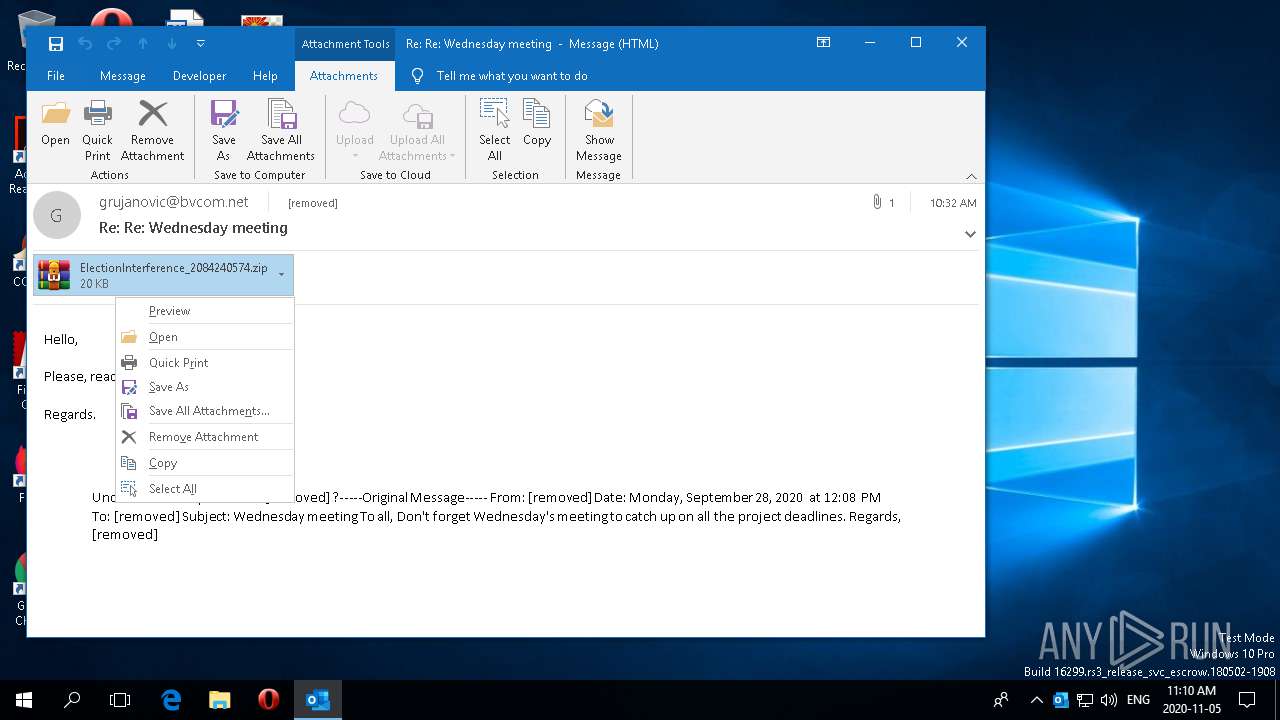Click the ENG language indicator
The height and width of the screenshot is (720, 1280).
click(x=1138, y=700)
